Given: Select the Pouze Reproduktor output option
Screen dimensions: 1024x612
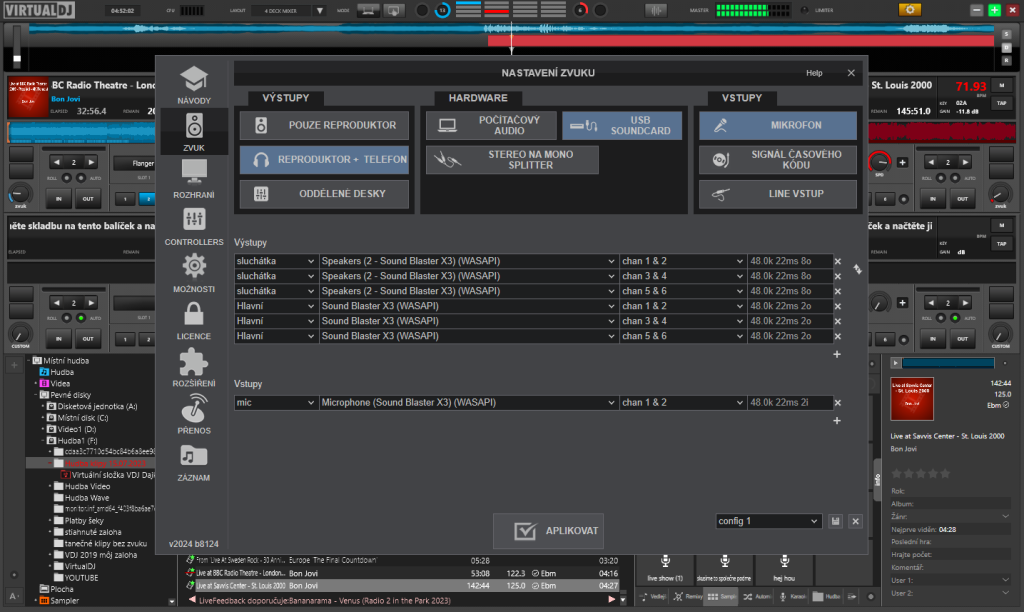Looking at the screenshot, I should point(325,125).
